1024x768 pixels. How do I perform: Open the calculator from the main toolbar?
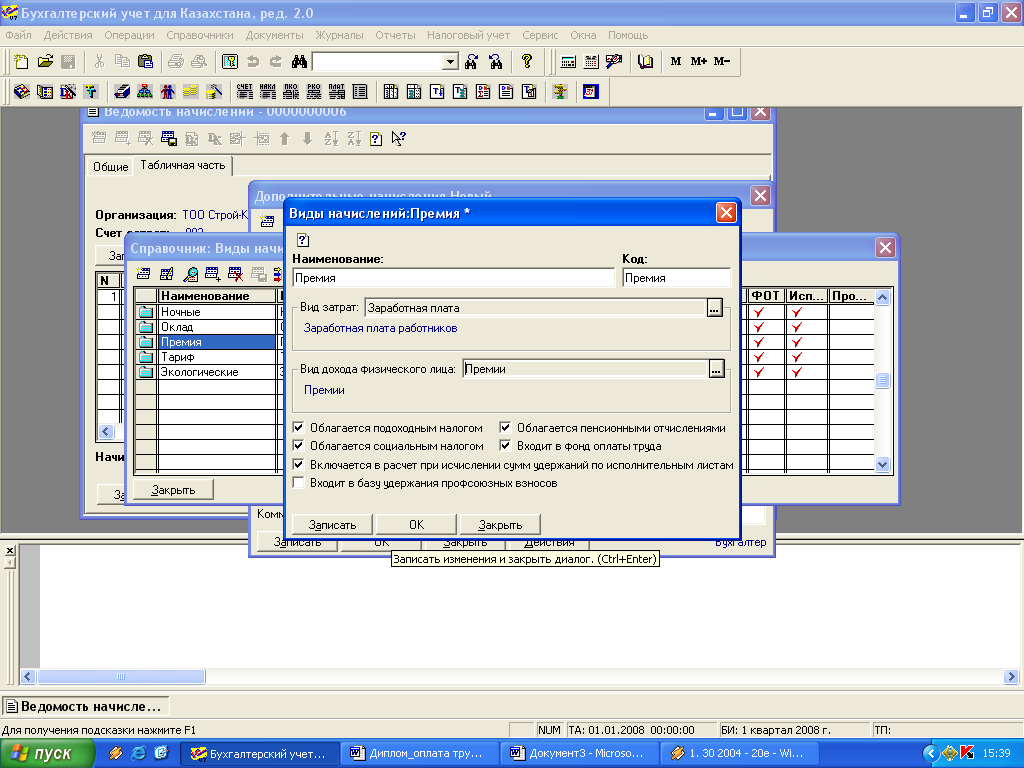coord(569,62)
